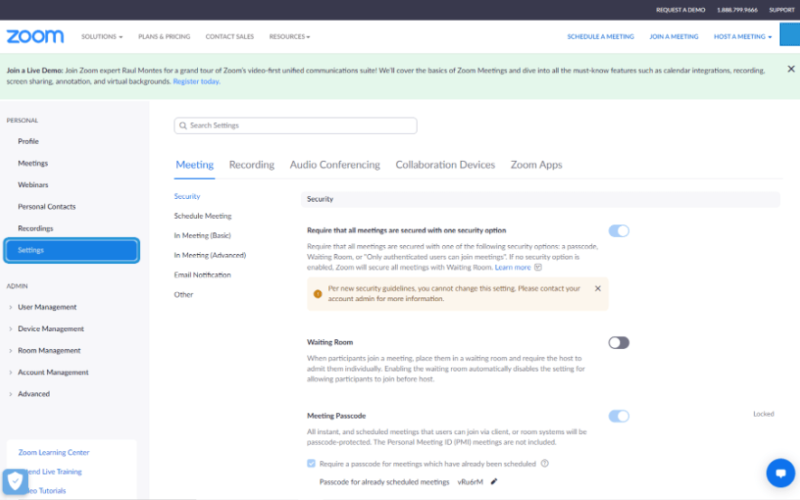Click Schedule a Meeting
Screen dimensions: 800x500
click(601, 37)
